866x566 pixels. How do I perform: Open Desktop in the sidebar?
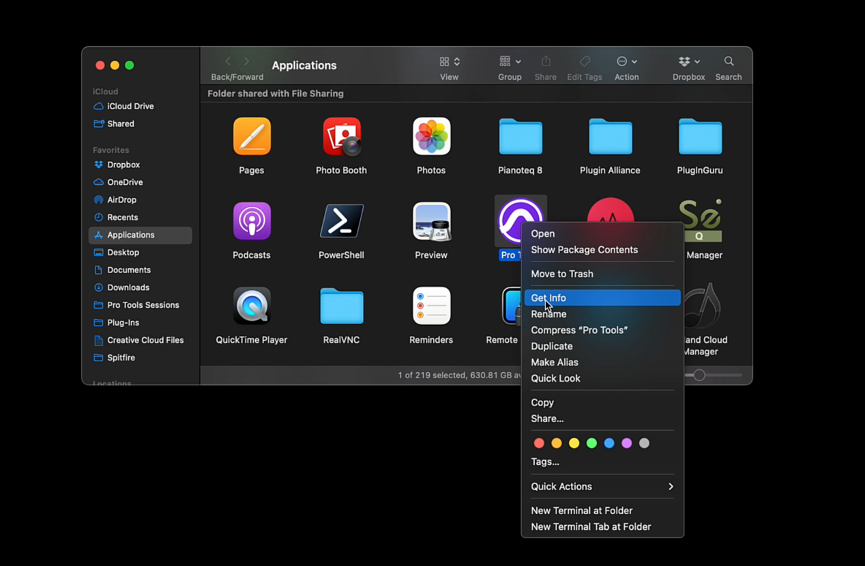(x=140, y=252)
